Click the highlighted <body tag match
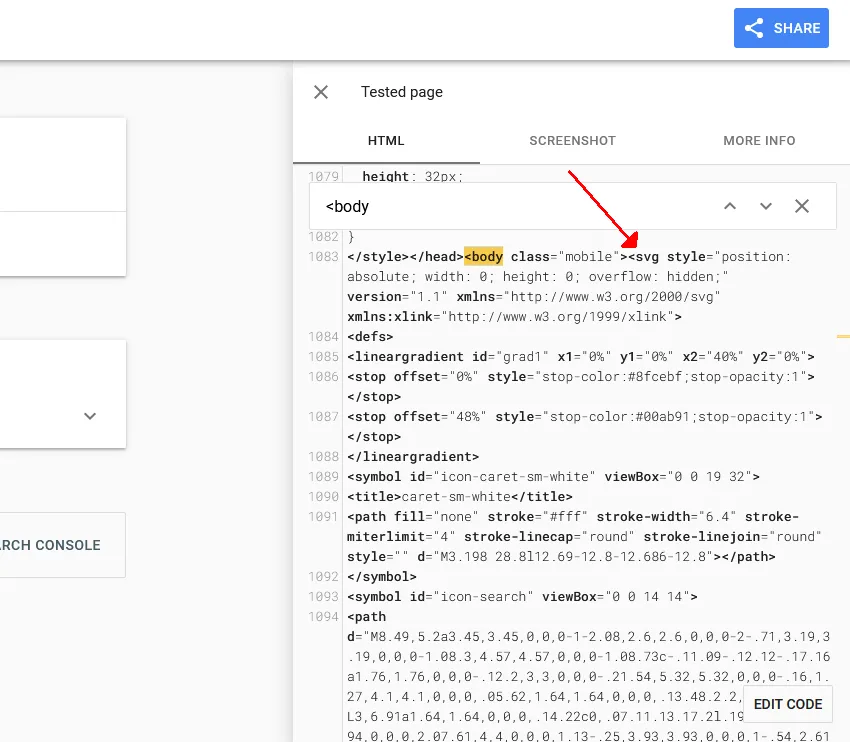The height and width of the screenshot is (742, 850). point(484,257)
